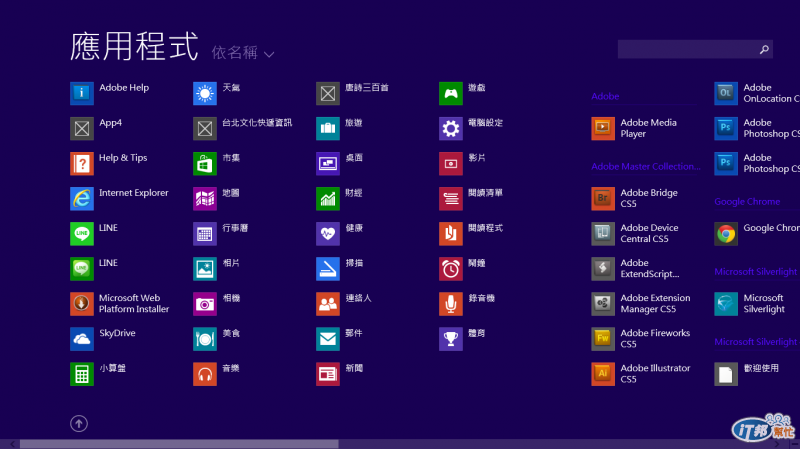
Task: Open Microsoft Web Platform Installer
Action: pyautogui.click(x=120, y=304)
